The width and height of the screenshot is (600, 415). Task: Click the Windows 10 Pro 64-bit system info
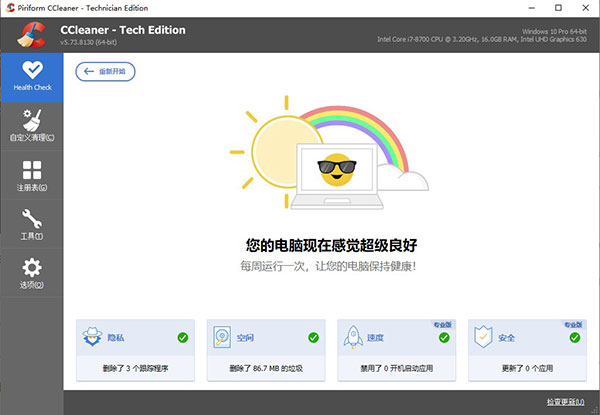554,31
